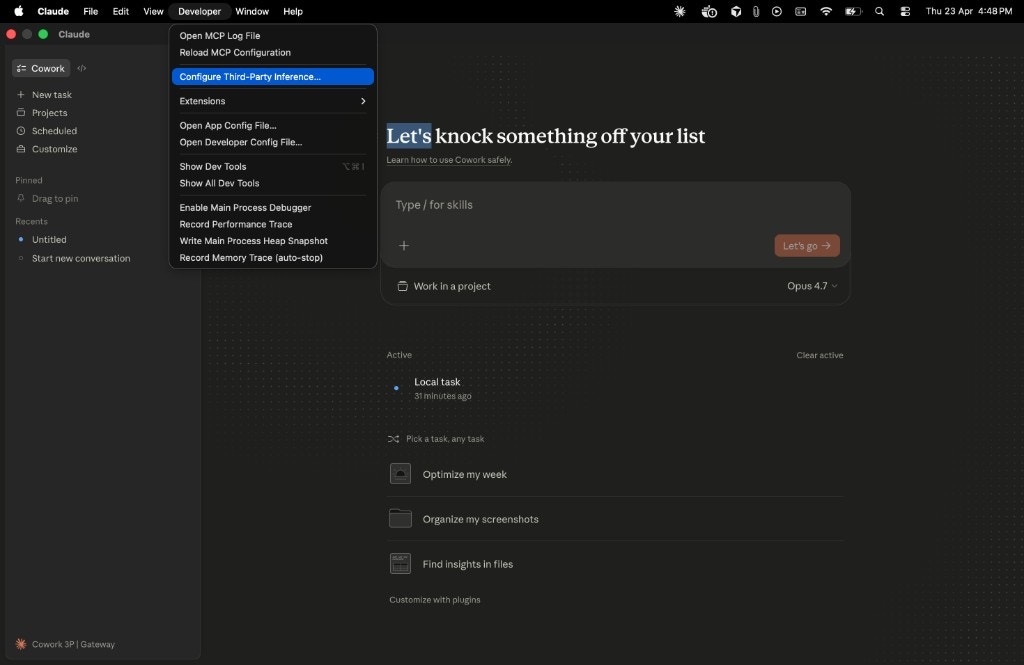Open the Apple menu logo
Screen dimensions: 1024x665
[x=18, y=11]
